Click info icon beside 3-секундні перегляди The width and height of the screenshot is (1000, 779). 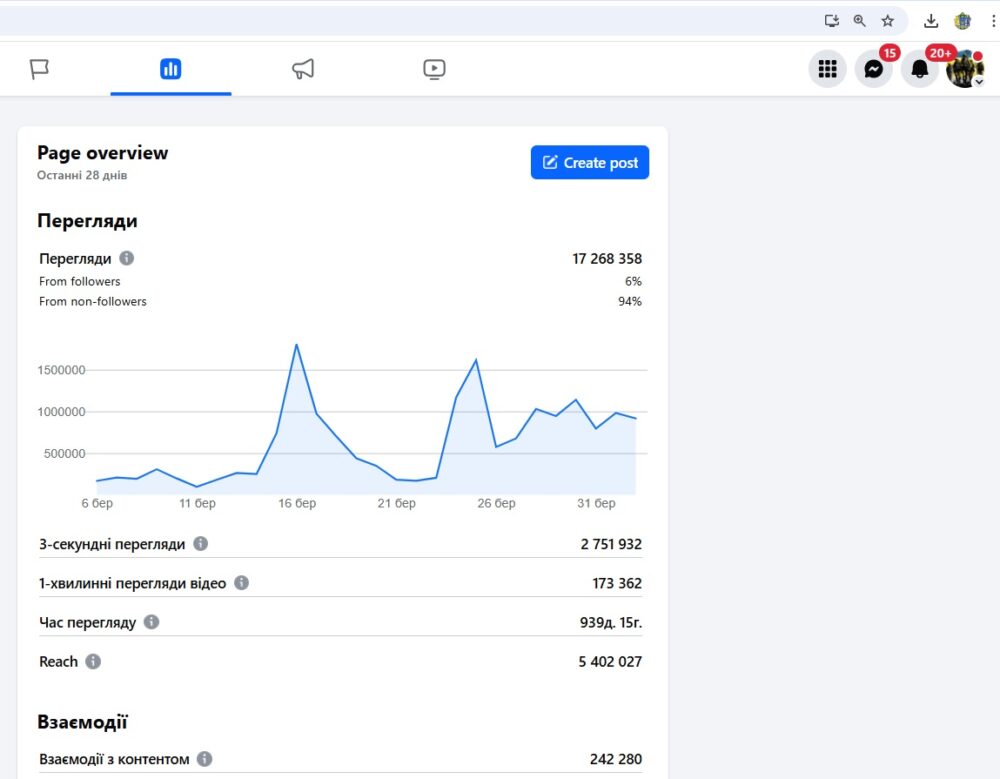pyautogui.click(x=200, y=544)
